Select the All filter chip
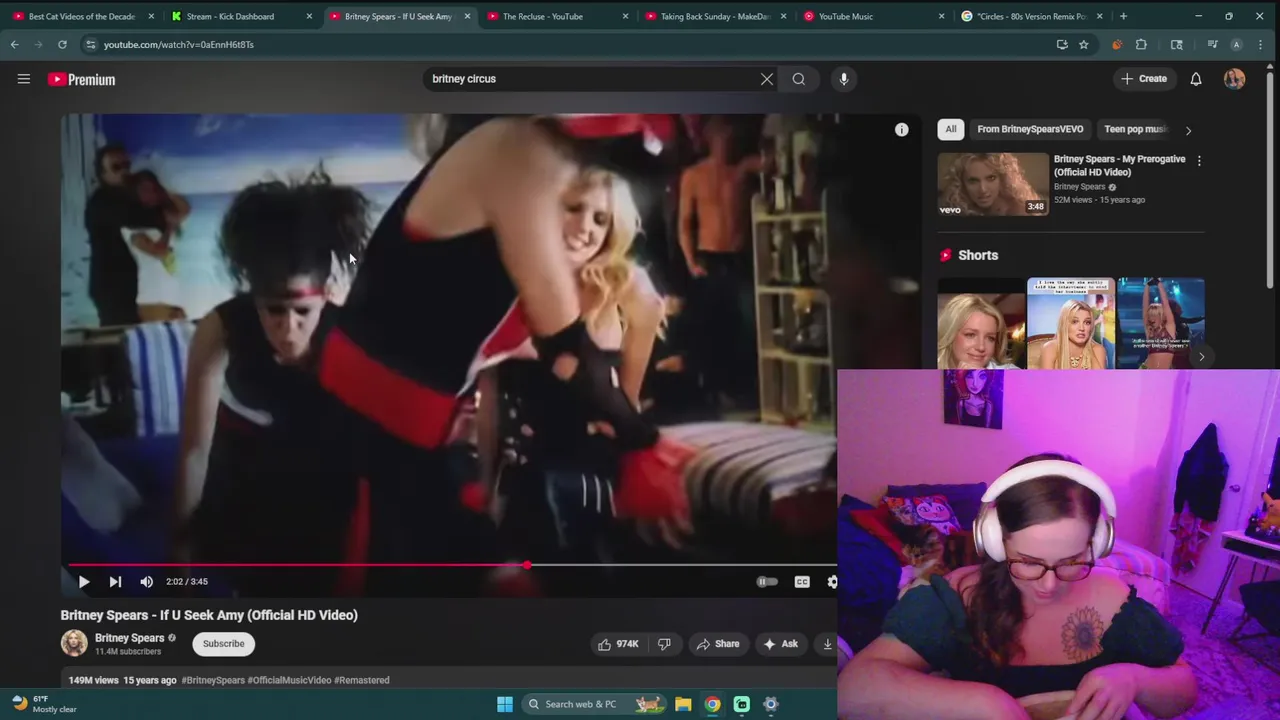Image resolution: width=1280 pixels, height=720 pixels. pos(951,129)
